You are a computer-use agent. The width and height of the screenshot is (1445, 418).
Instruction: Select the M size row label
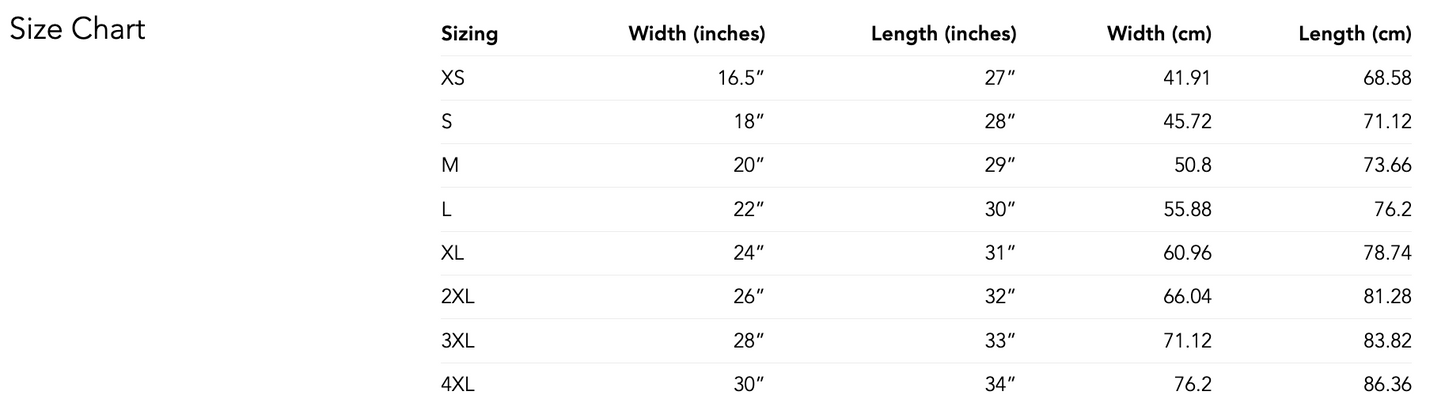449,166
